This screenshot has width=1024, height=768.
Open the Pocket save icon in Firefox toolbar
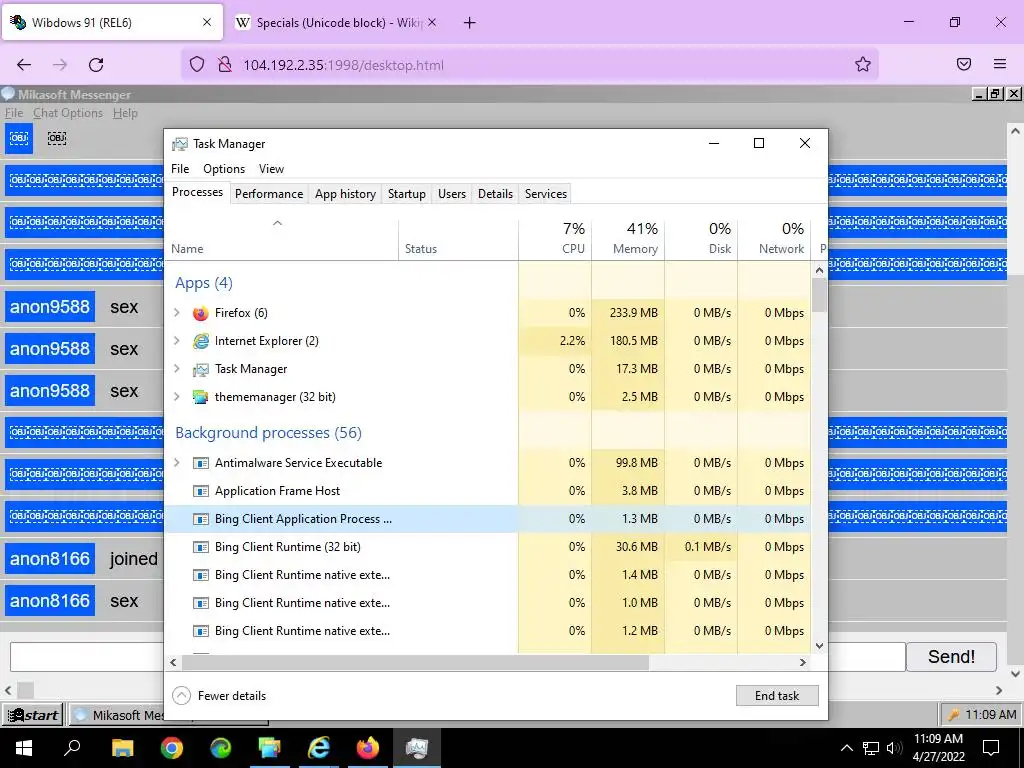(964, 64)
